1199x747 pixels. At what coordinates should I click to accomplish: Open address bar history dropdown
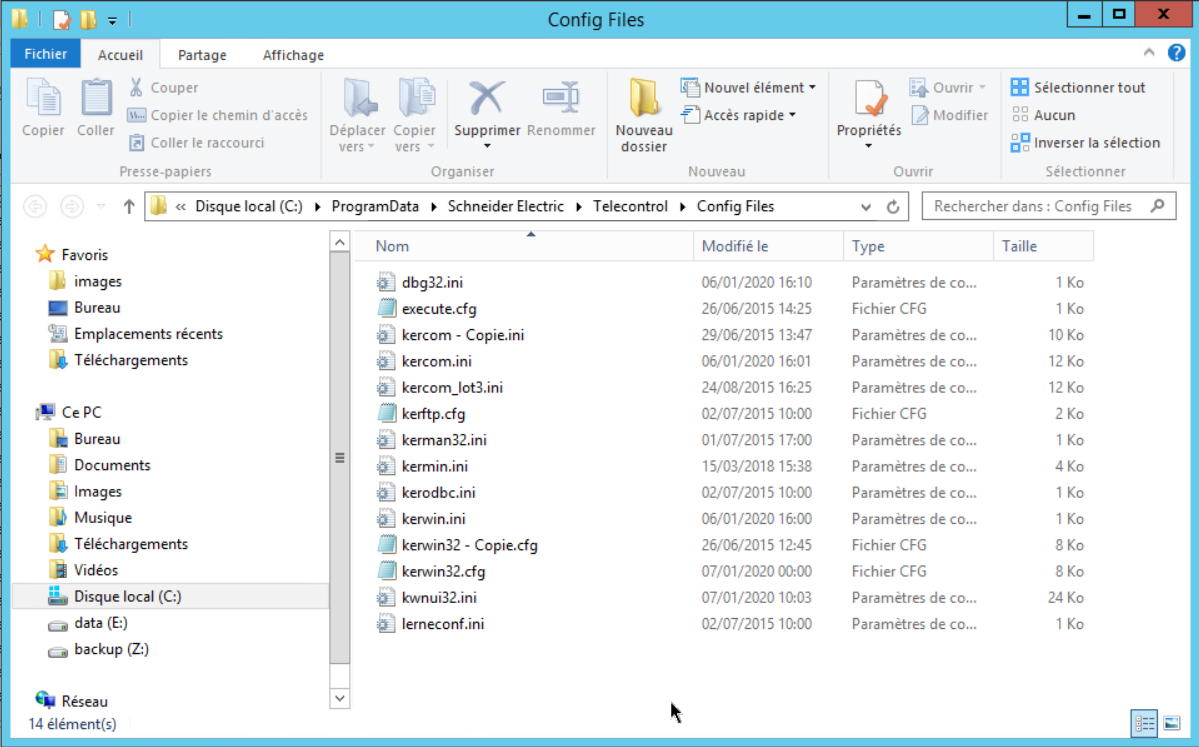[x=866, y=207]
